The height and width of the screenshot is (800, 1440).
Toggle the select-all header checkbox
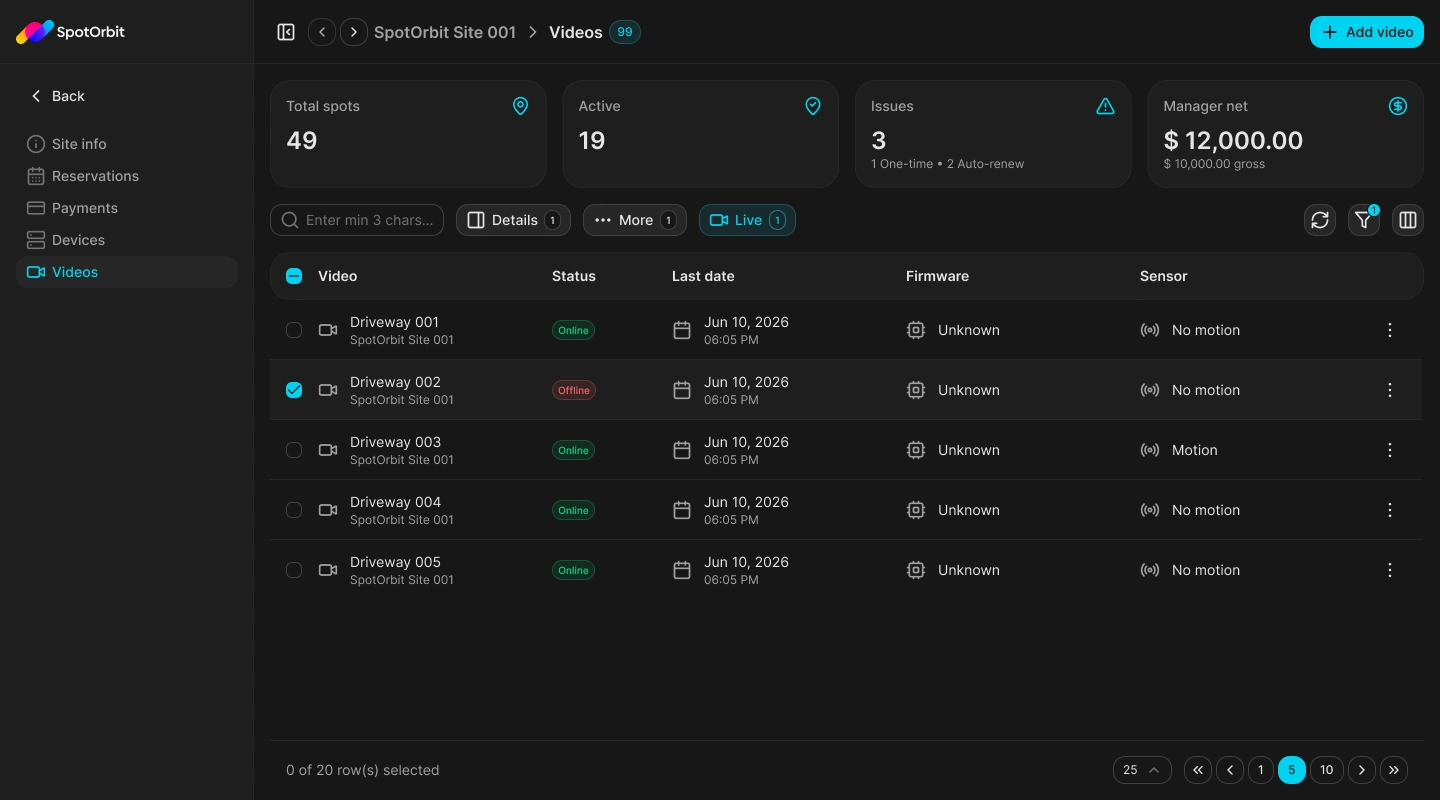click(294, 276)
